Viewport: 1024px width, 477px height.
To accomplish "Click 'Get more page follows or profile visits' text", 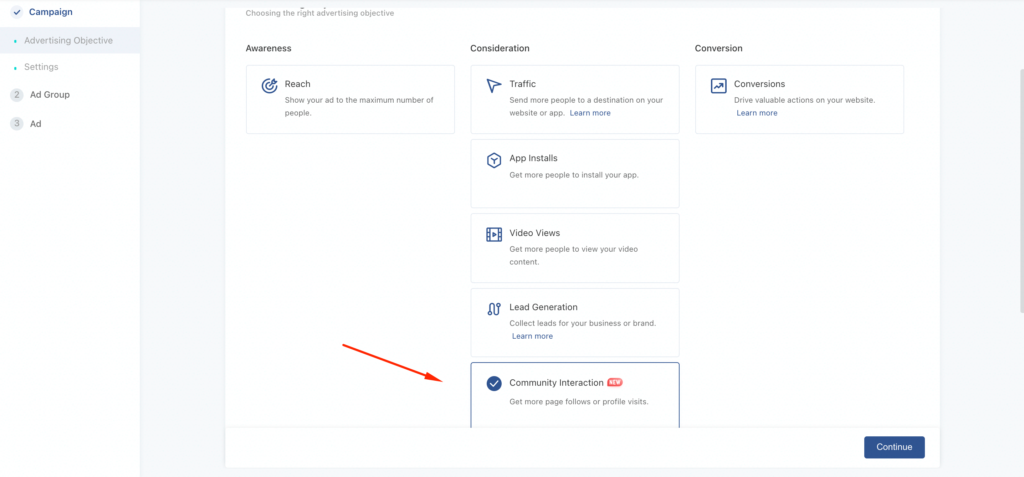I will [x=579, y=402].
